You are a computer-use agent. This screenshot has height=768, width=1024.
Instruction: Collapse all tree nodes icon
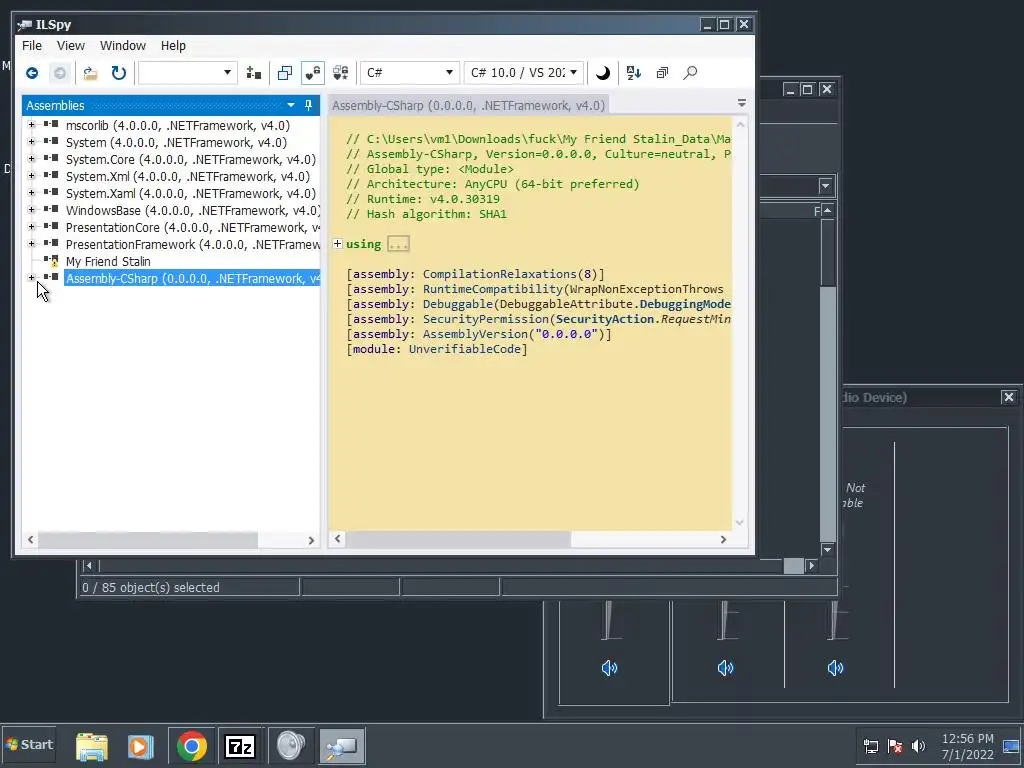(x=662, y=73)
